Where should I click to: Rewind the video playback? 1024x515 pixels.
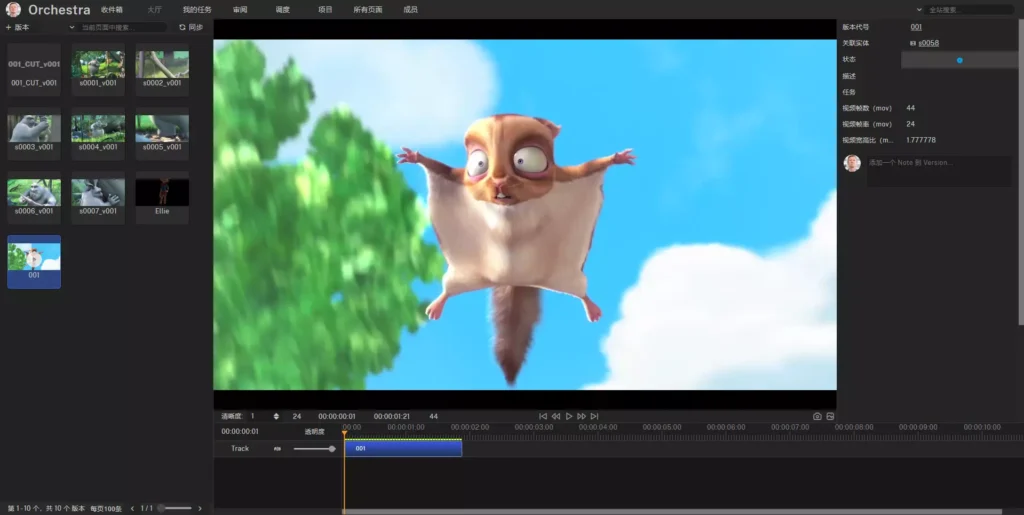pos(556,416)
